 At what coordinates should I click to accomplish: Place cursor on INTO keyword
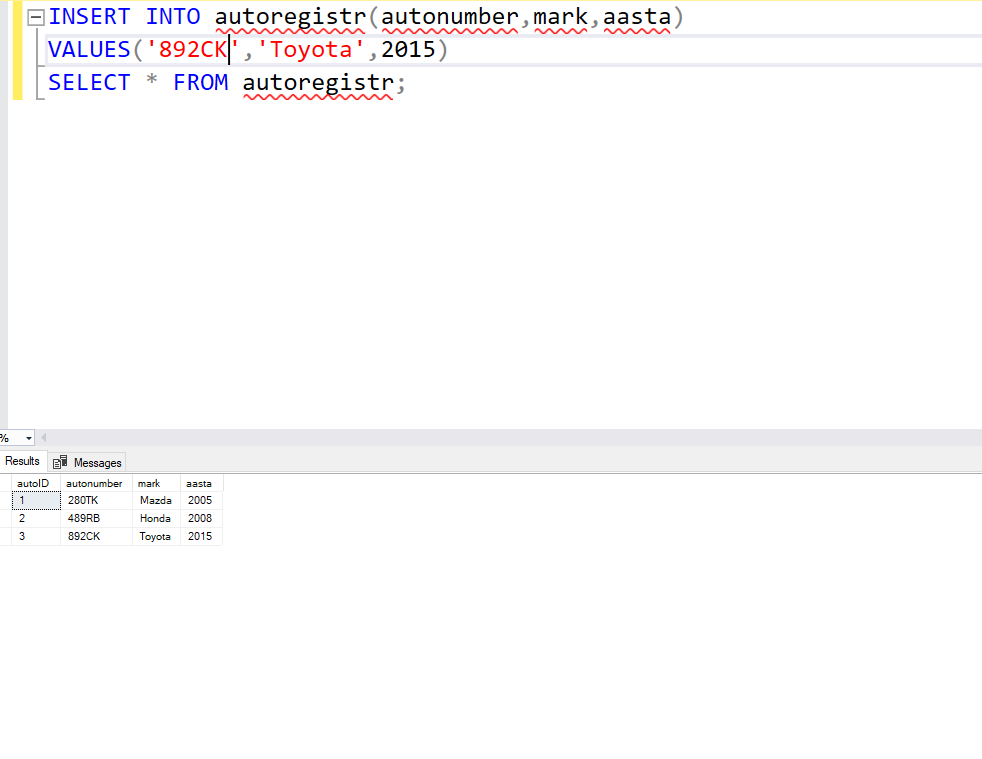[173, 17]
